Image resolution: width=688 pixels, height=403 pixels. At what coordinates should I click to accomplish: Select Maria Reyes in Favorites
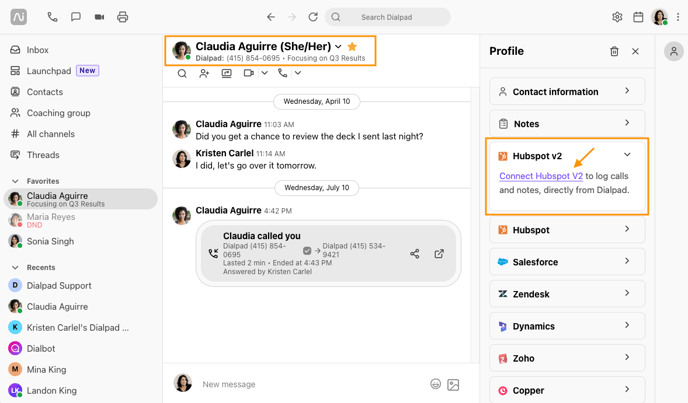[x=81, y=220]
